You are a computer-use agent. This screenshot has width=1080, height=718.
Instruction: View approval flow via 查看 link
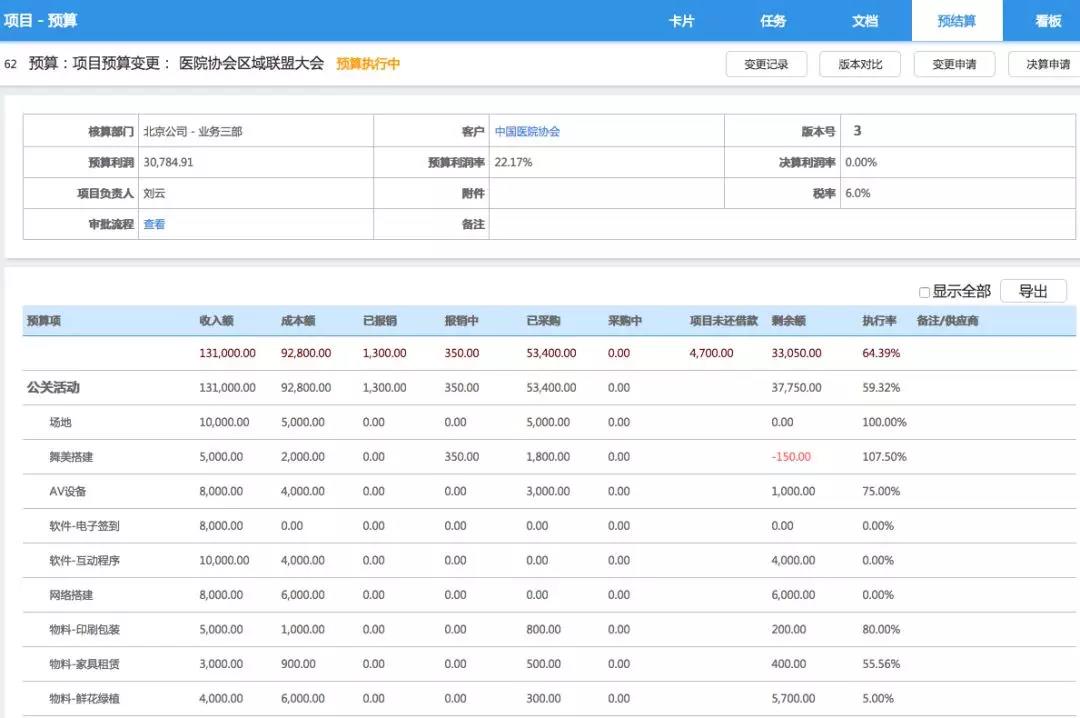coord(154,225)
